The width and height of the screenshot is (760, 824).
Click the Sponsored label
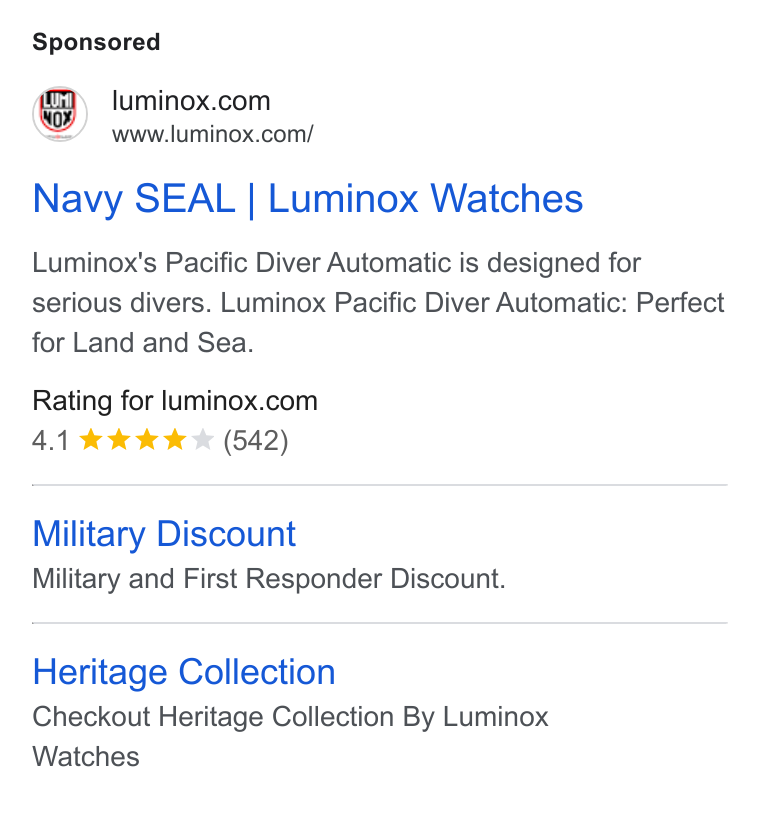(x=96, y=42)
